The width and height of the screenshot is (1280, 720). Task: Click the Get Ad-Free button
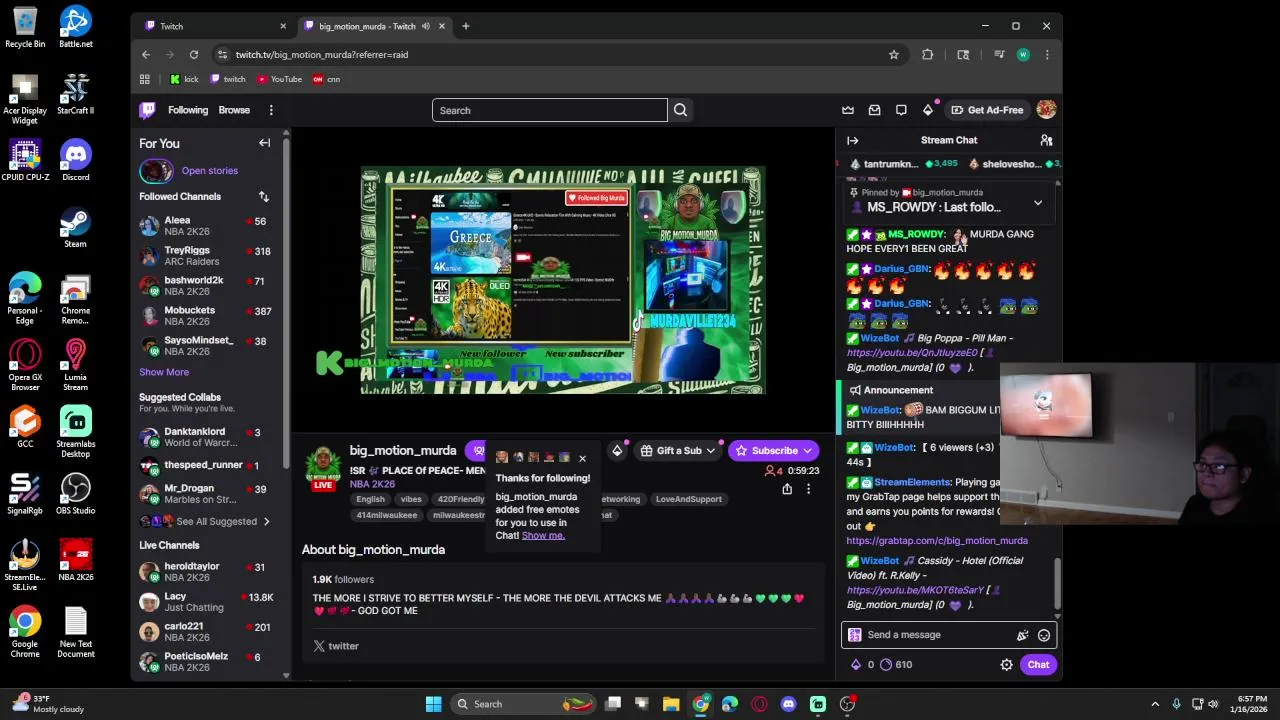[987, 110]
